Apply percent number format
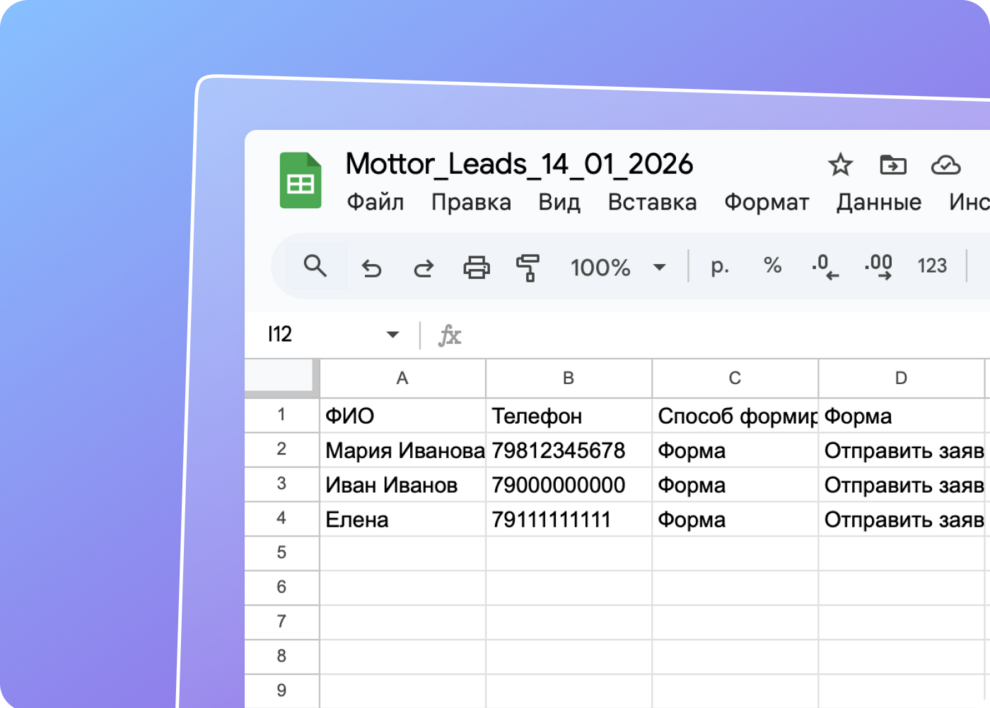 [772, 266]
